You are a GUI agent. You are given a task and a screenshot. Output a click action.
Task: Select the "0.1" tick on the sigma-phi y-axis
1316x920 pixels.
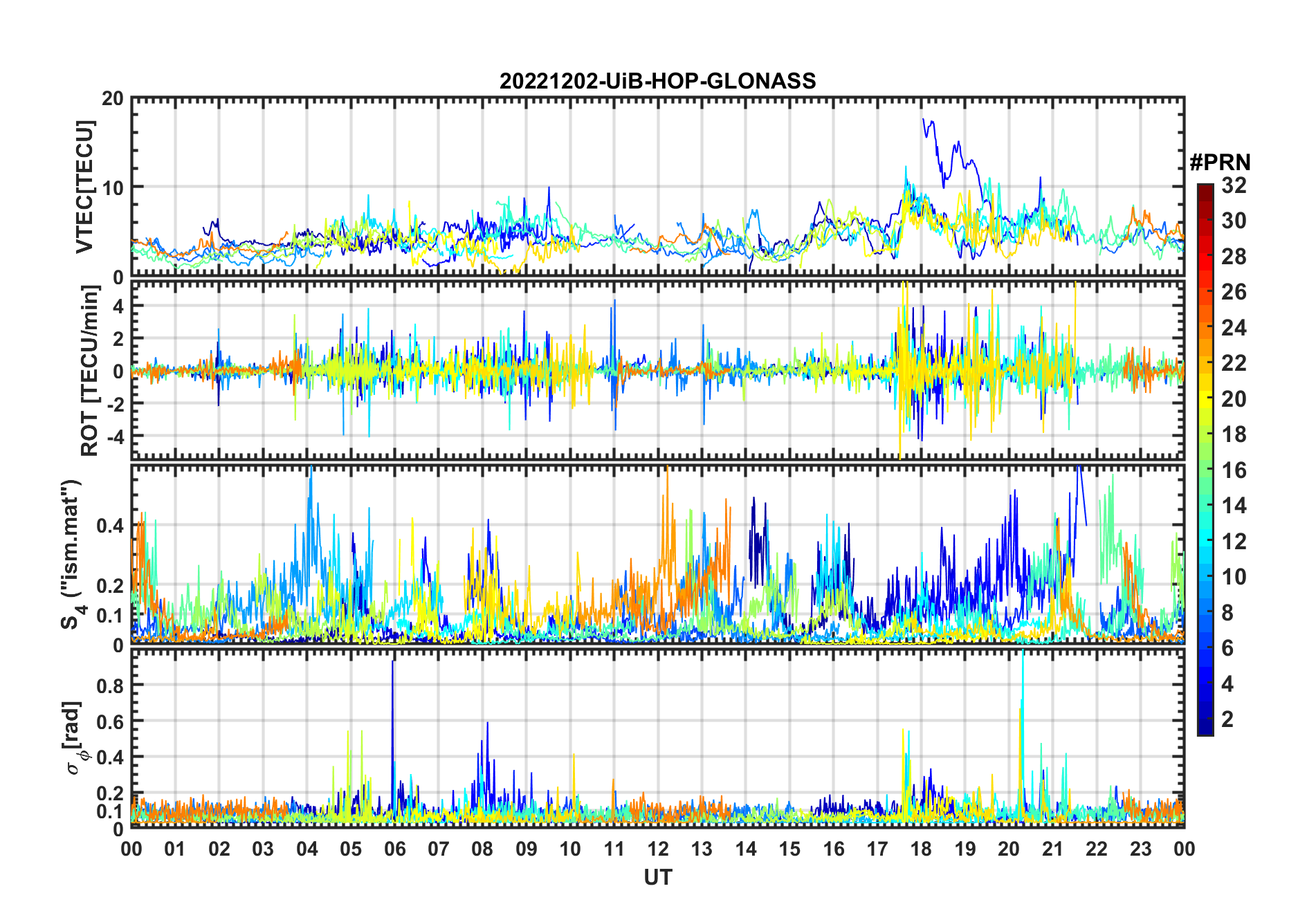(x=111, y=811)
